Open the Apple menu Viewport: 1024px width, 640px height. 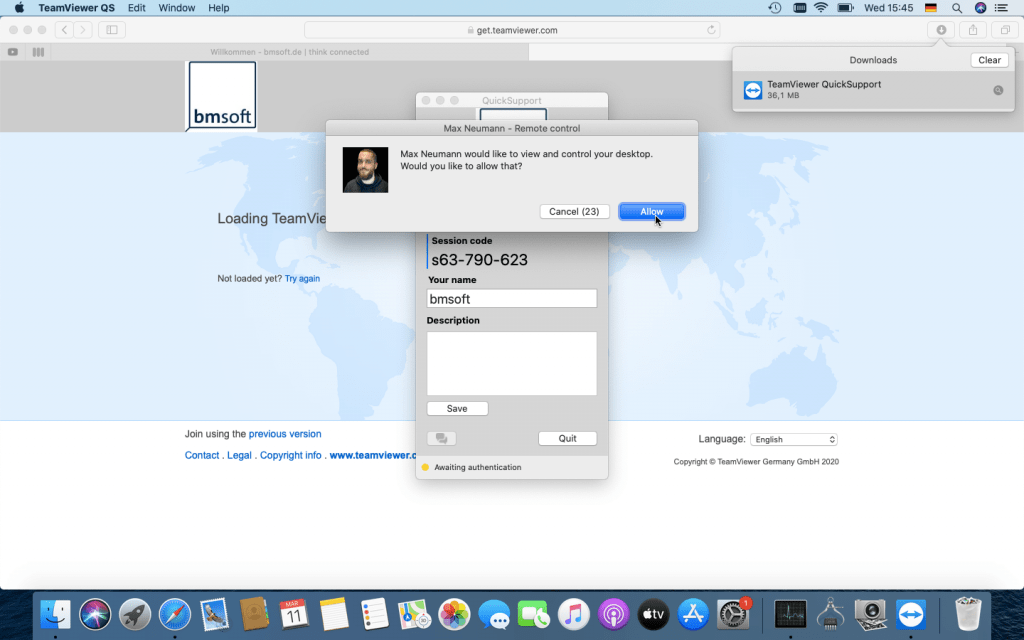19,8
